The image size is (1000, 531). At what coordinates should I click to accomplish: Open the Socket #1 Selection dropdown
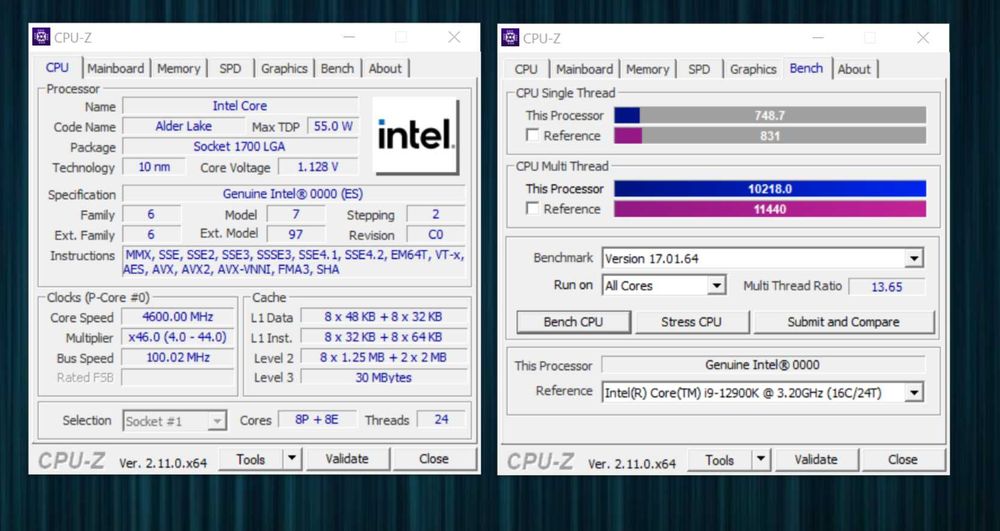click(x=217, y=421)
